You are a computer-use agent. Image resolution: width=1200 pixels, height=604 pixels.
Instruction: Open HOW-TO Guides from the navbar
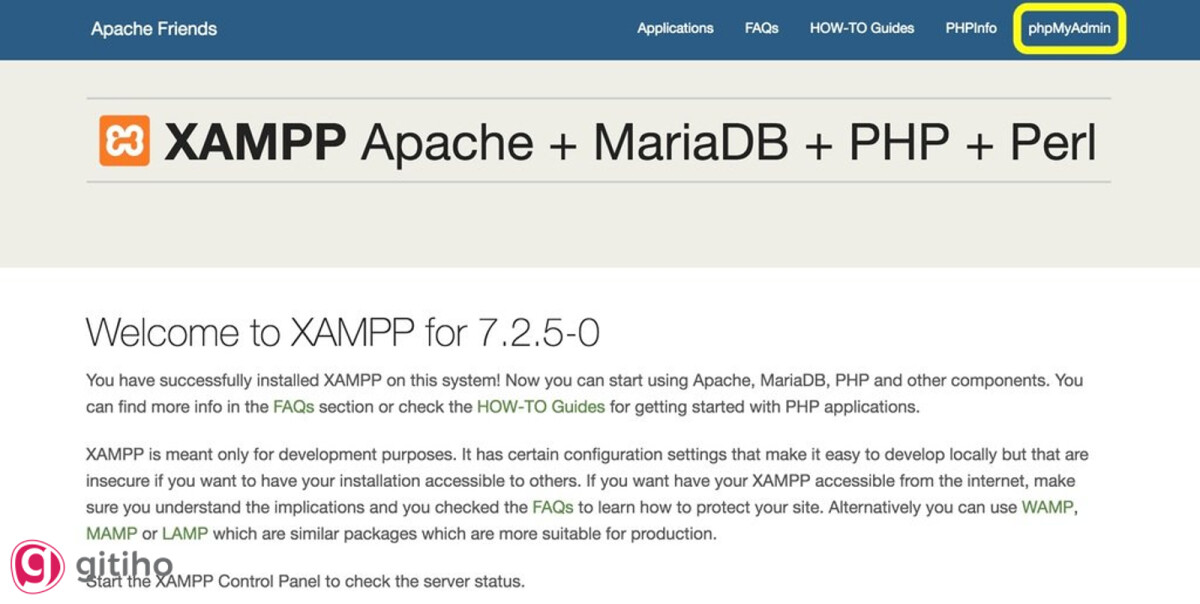tap(861, 28)
